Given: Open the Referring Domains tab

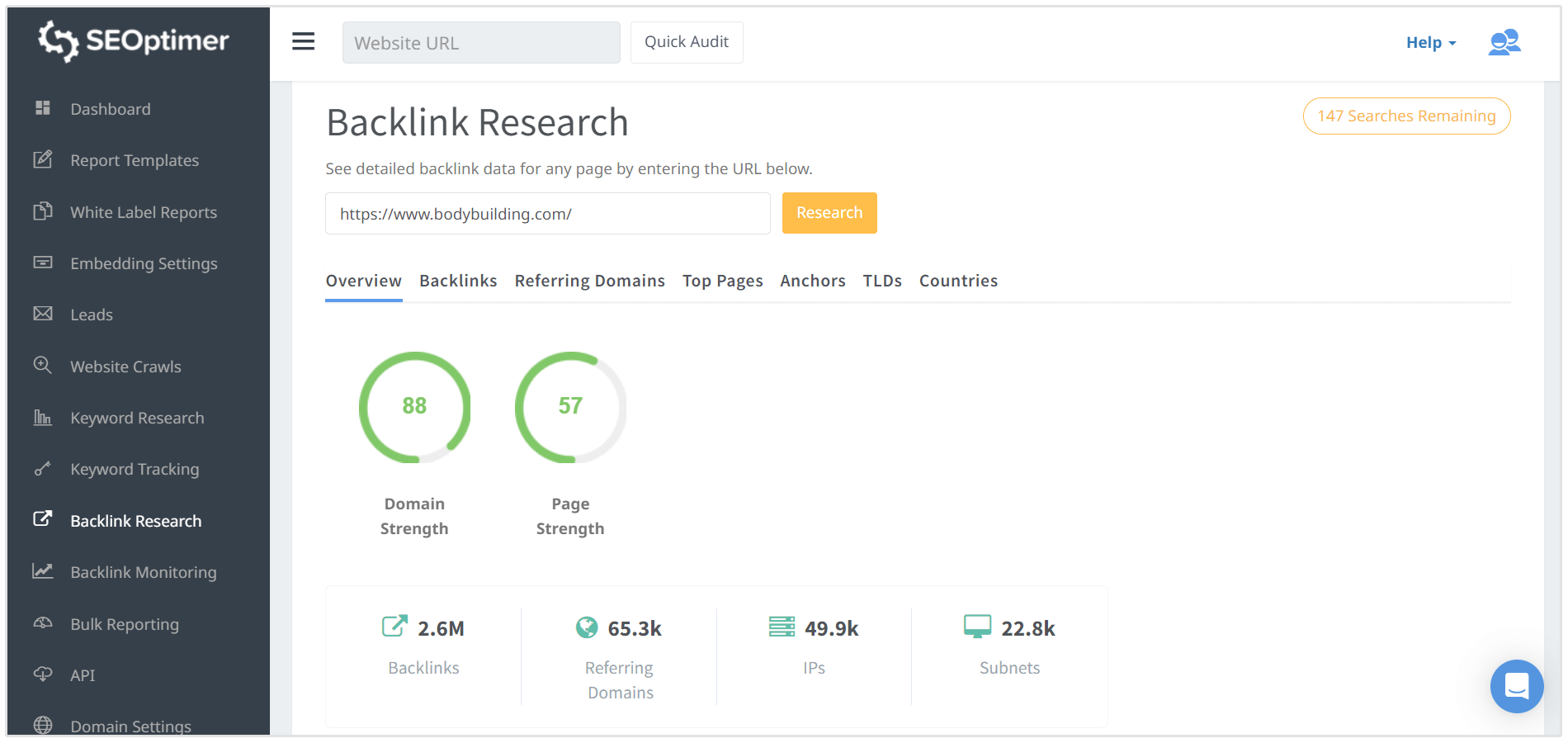Looking at the screenshot, I should coord(589,281).
